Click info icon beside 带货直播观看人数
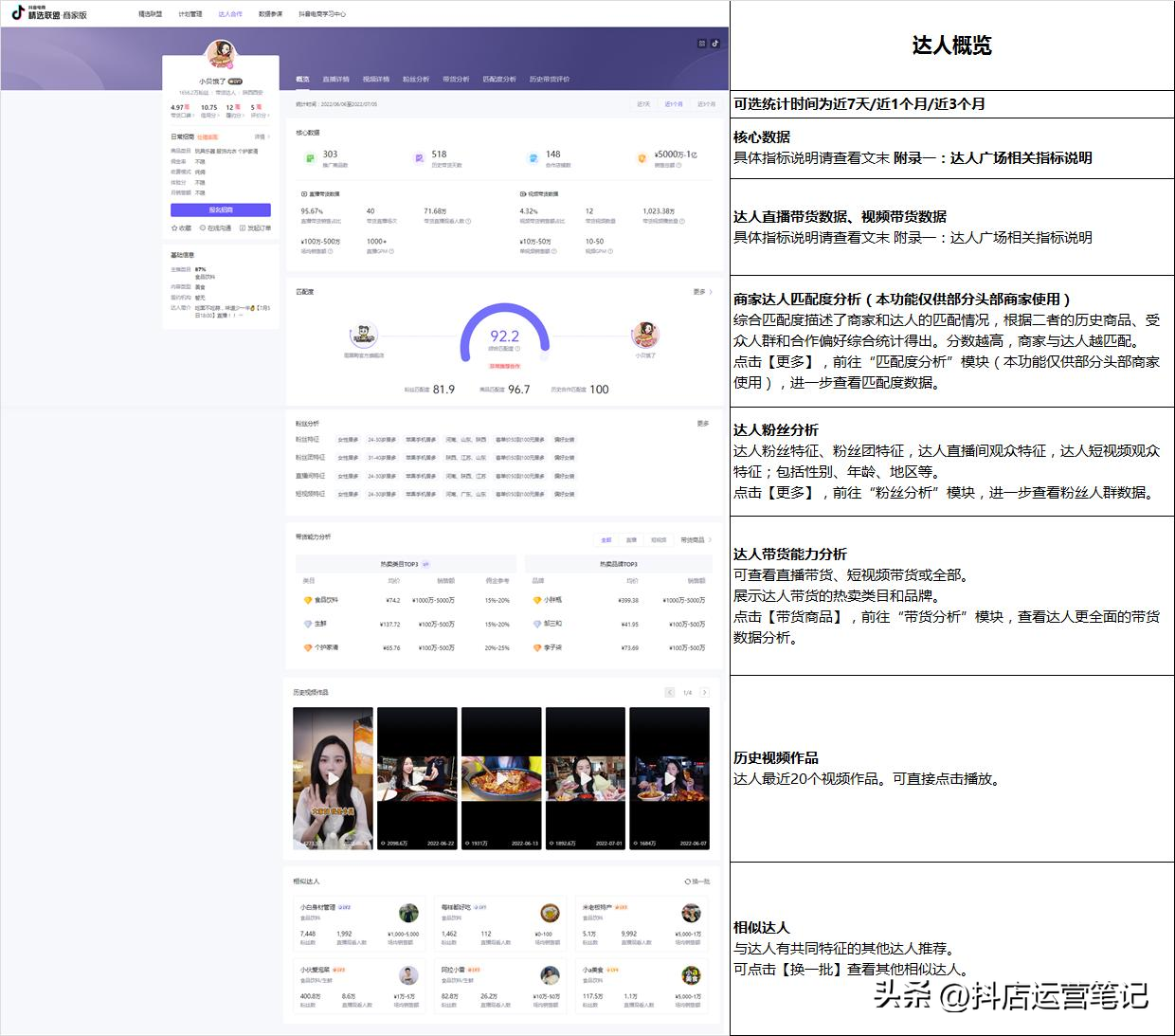 468,222
